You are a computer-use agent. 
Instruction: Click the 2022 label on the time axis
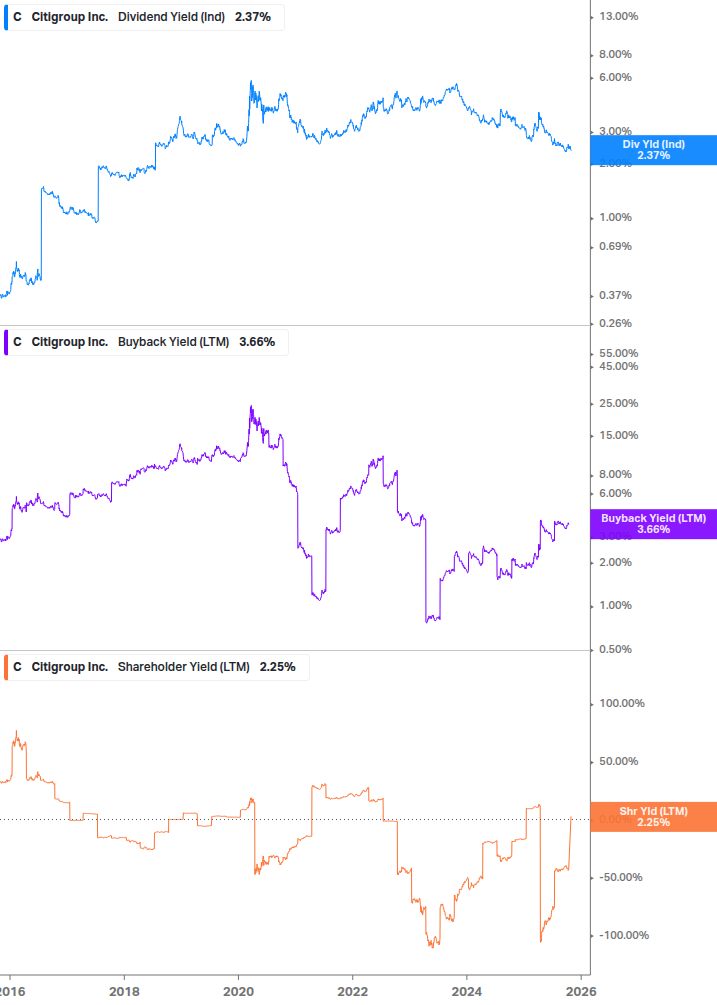(x=352, y=992)
